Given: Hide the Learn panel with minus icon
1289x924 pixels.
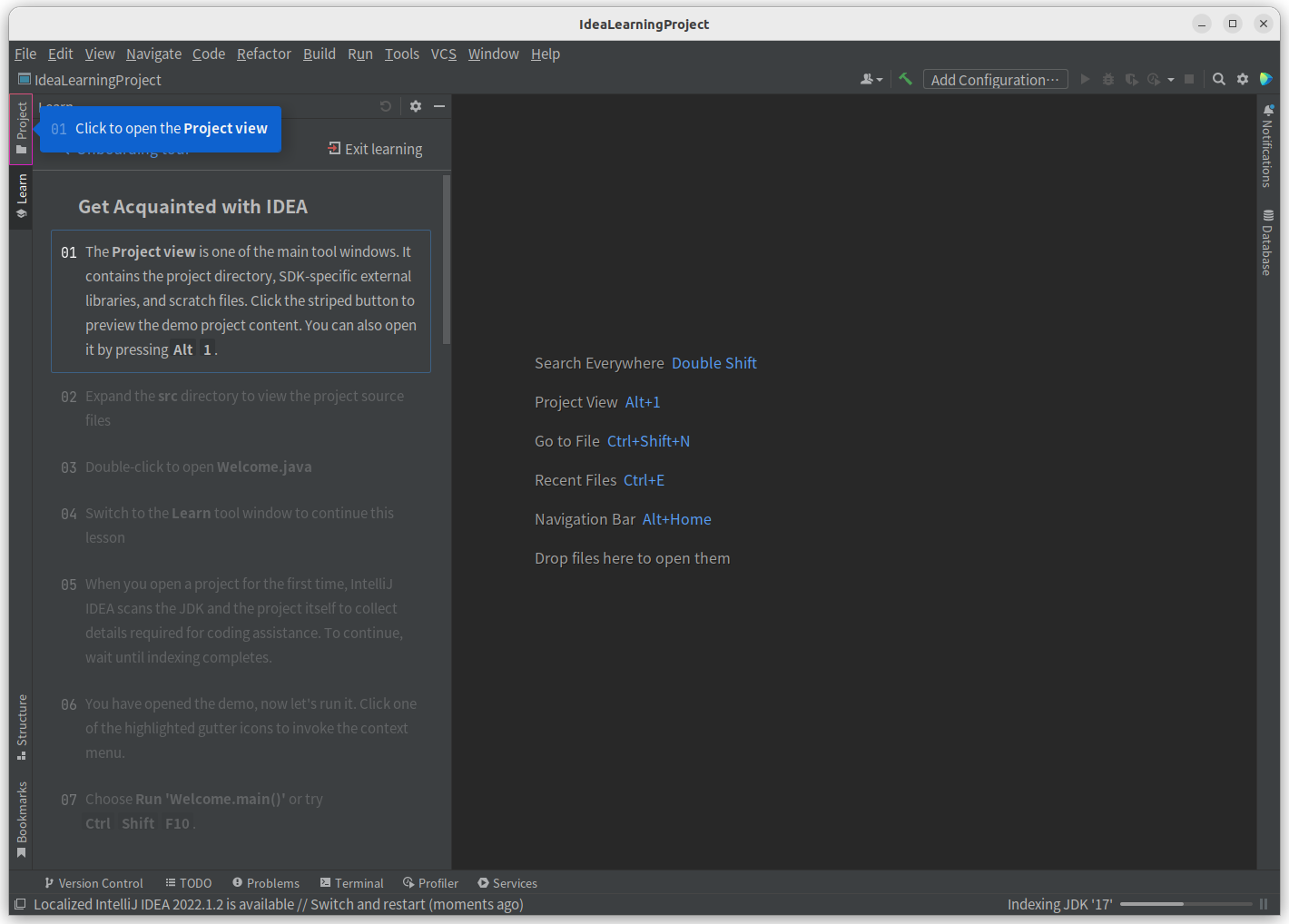Looking at the screenshot, I should click(439, 106).
